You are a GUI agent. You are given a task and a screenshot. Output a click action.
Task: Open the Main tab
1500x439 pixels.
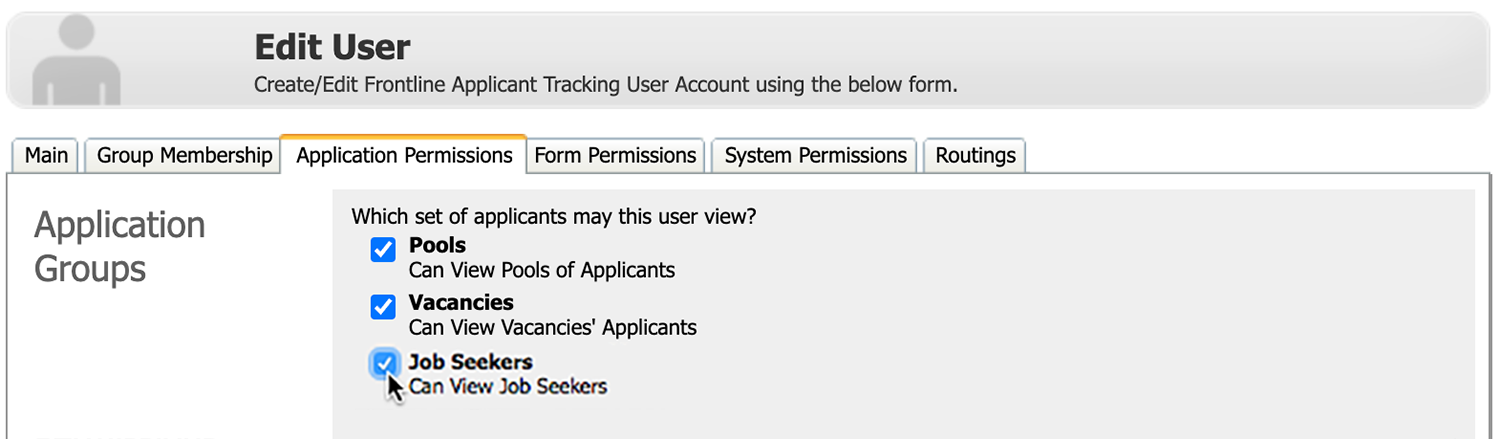pos(47,156)
